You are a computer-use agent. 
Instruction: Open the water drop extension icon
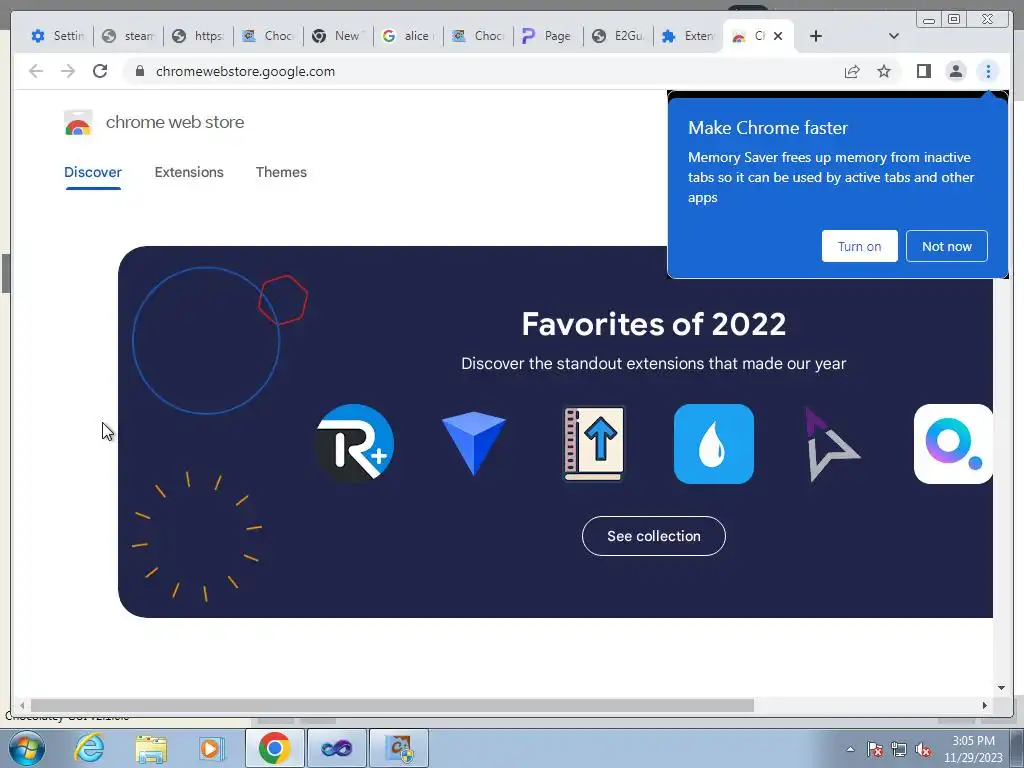pos(714,443)
